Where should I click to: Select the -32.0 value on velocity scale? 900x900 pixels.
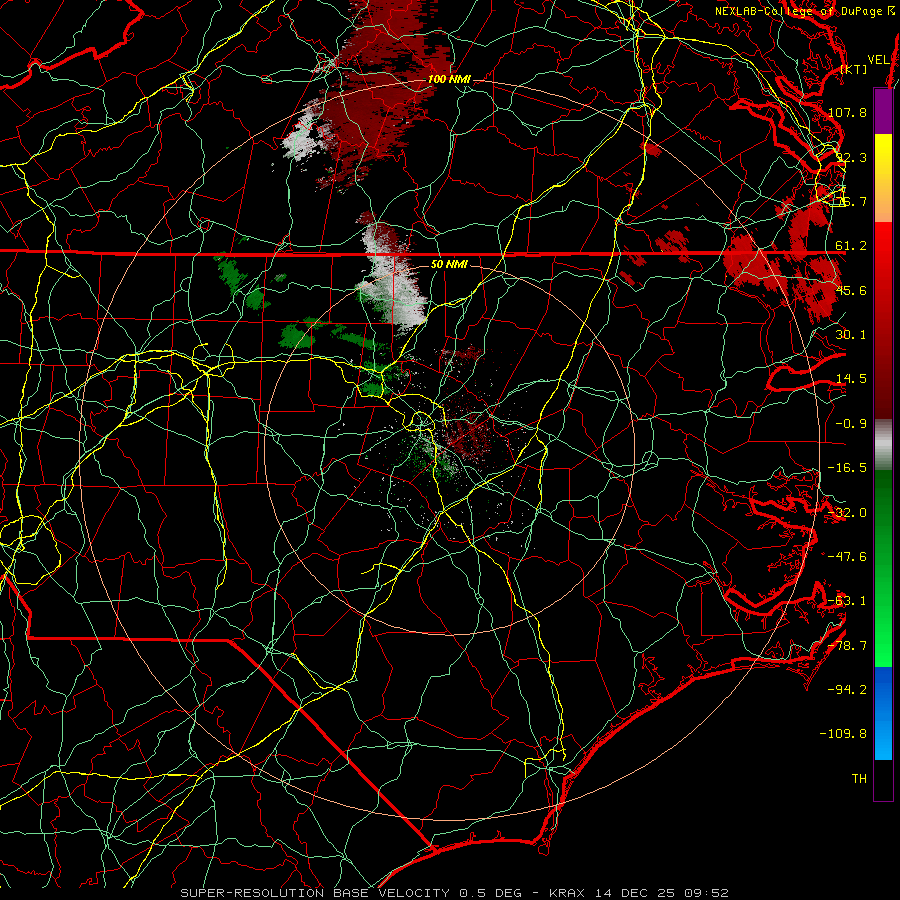[x=847, y=513]
